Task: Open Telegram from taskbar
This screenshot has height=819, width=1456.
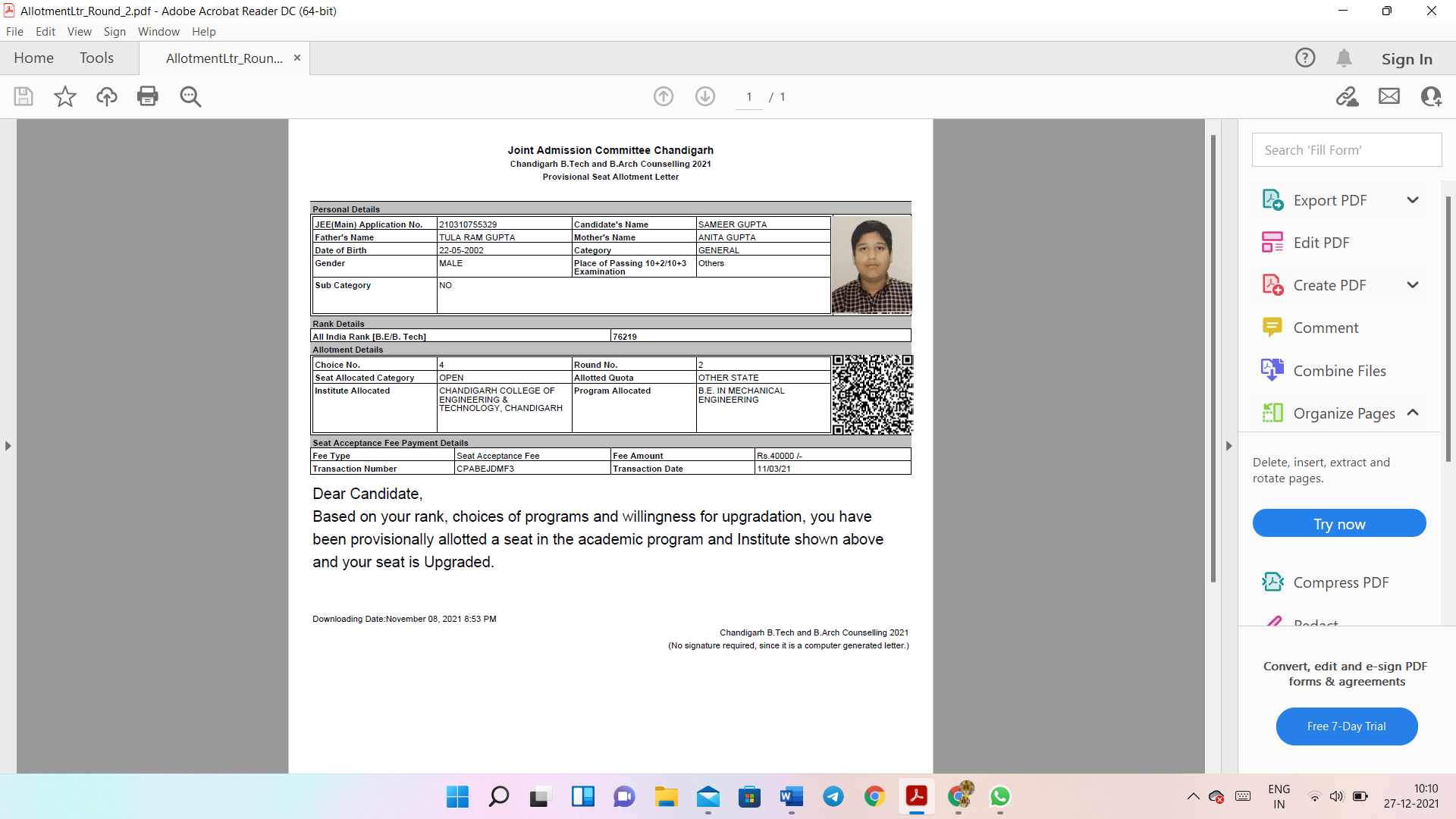Action: tap(833, 796)
